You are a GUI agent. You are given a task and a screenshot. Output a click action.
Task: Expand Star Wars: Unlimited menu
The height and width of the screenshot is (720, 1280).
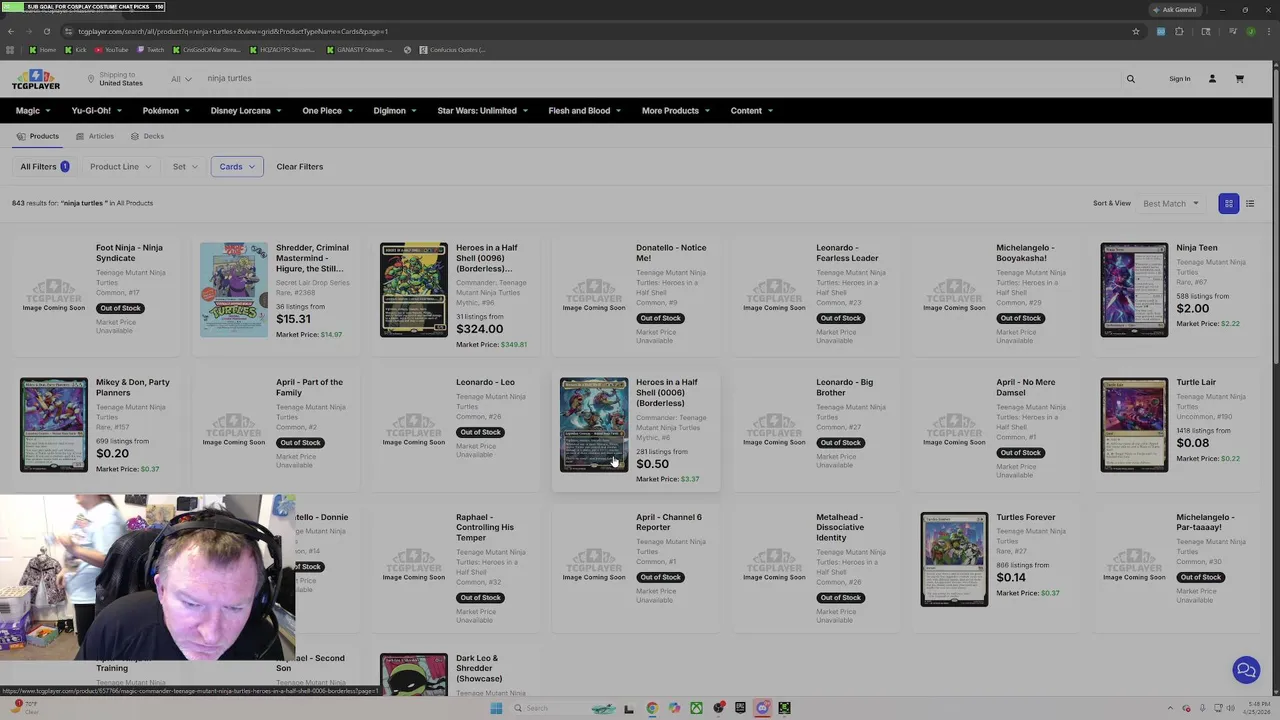[x=482, y=111]
